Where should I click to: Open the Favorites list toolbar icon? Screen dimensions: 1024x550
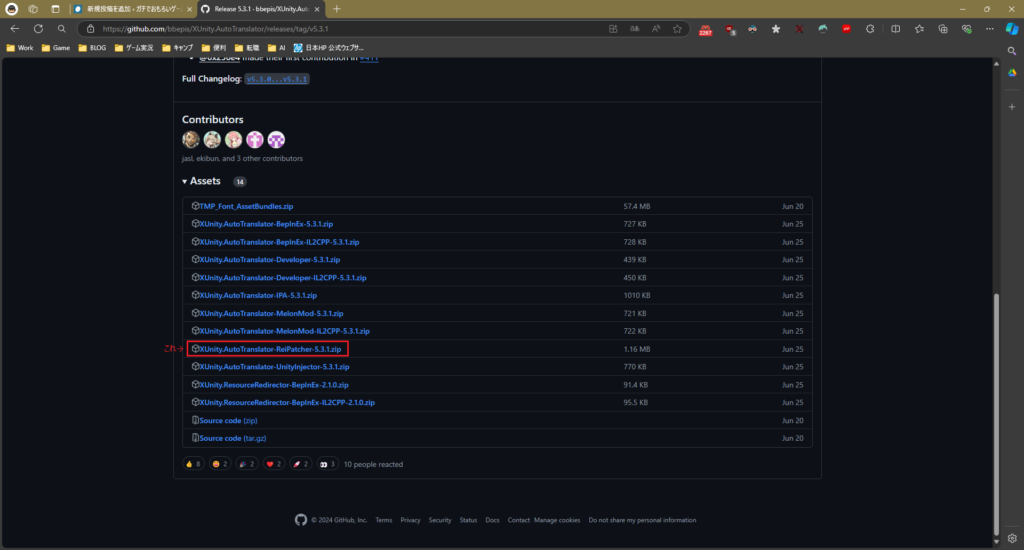pos(919,29)
